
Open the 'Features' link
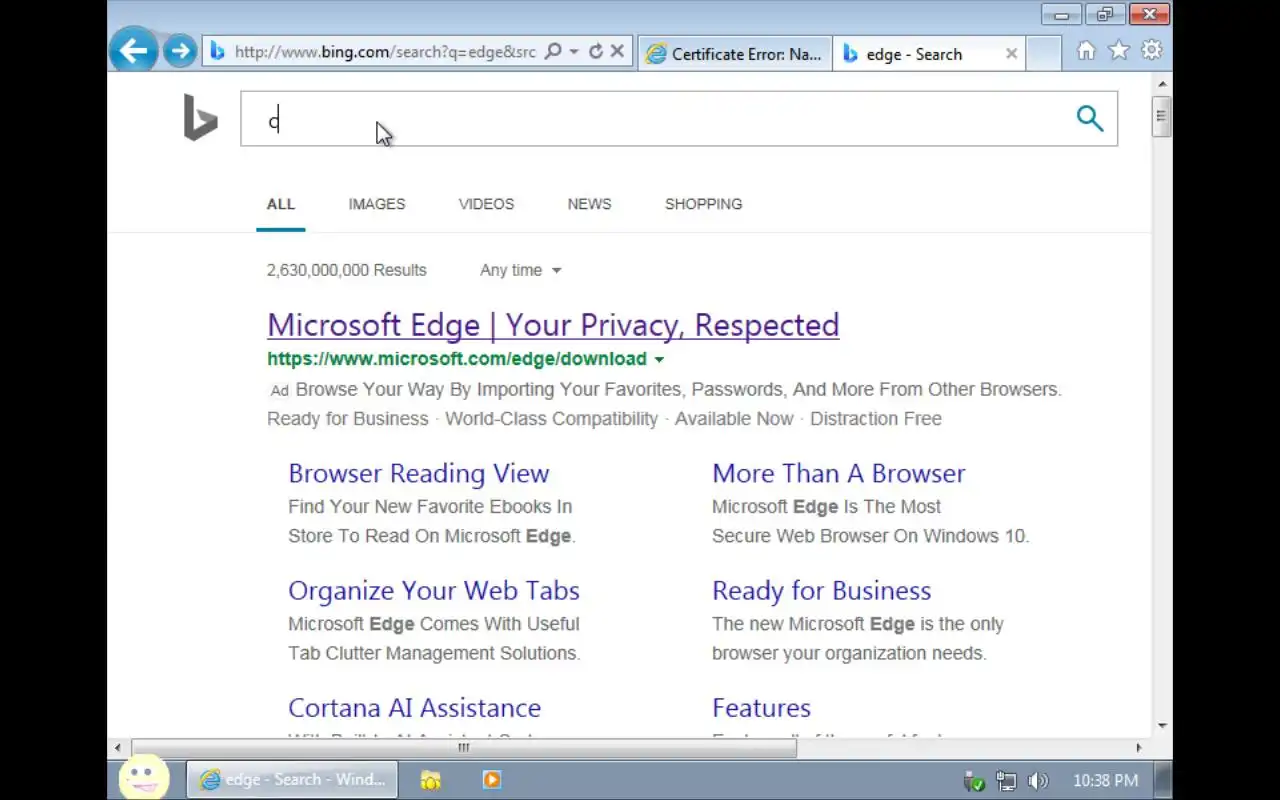(762, 708)
